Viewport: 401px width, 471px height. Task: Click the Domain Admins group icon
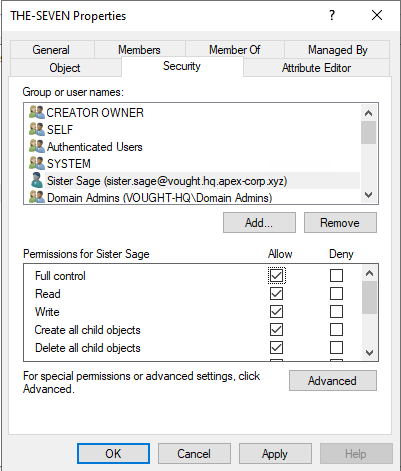[37, 197]
